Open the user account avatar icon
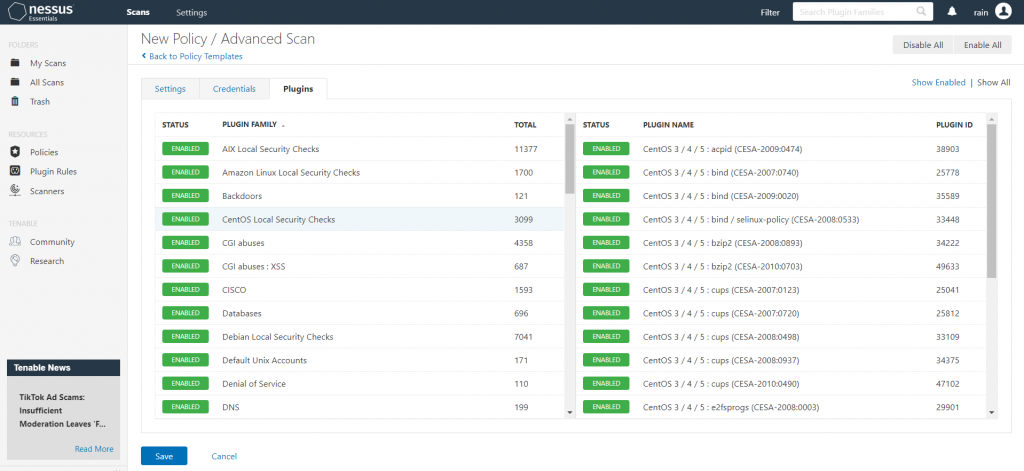 click(x=1003, y=11)
